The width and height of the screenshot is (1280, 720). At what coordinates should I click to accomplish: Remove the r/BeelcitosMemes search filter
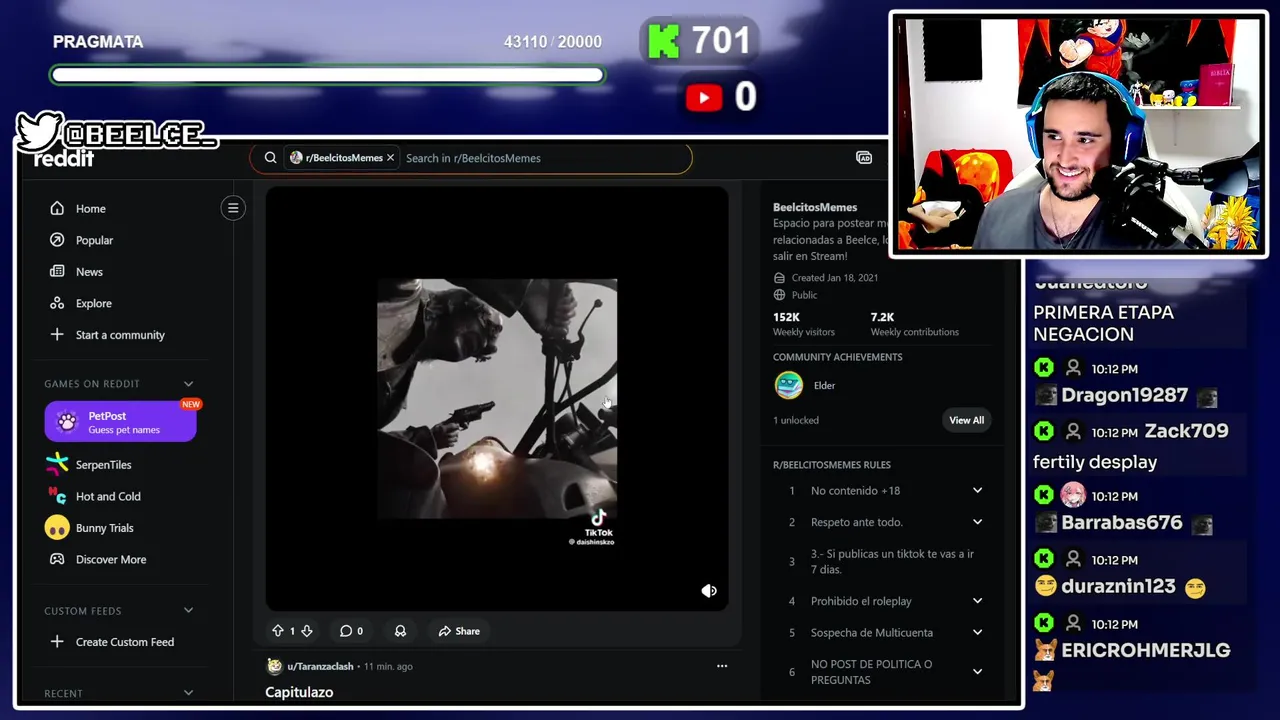pyautogui.click(x=390, y=158)
